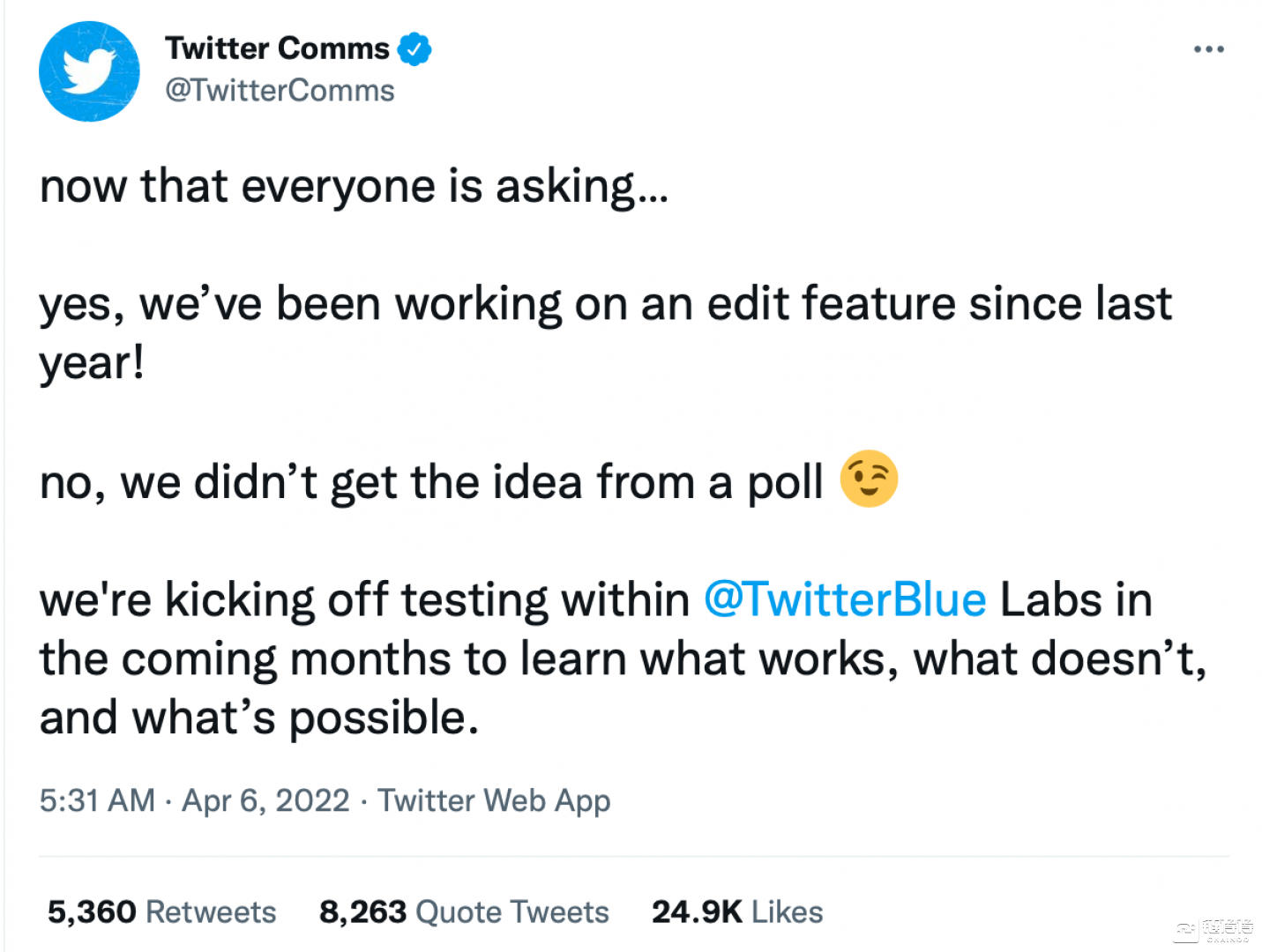Viewport: 1262px width, 952px height.
Task: View the 8,263 Quote Tweets list
Action: point(464,911)
